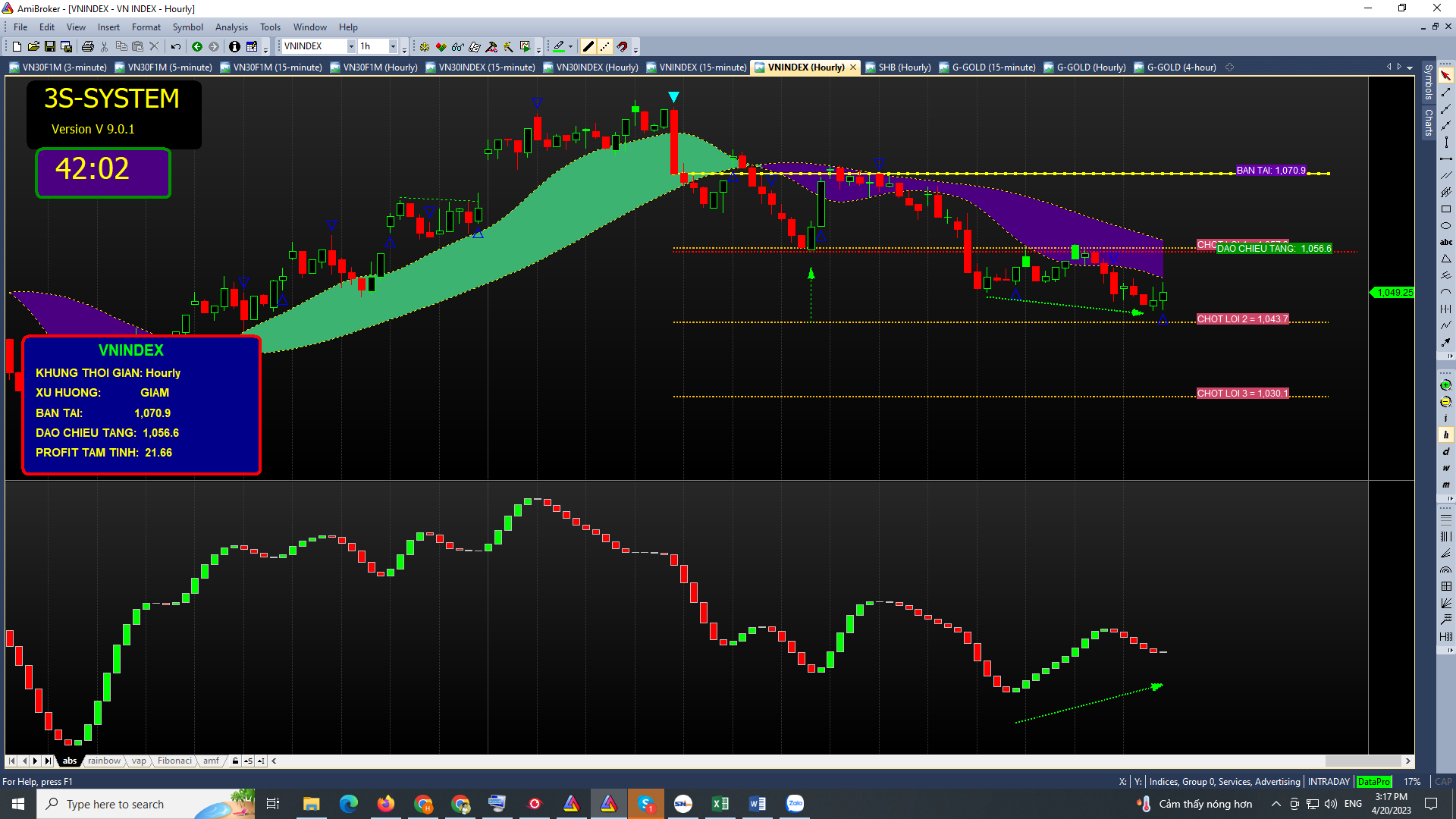Select the rainbow sheet tab
The height and width of the screenshot is (819, 1456).
coord(104,761)
